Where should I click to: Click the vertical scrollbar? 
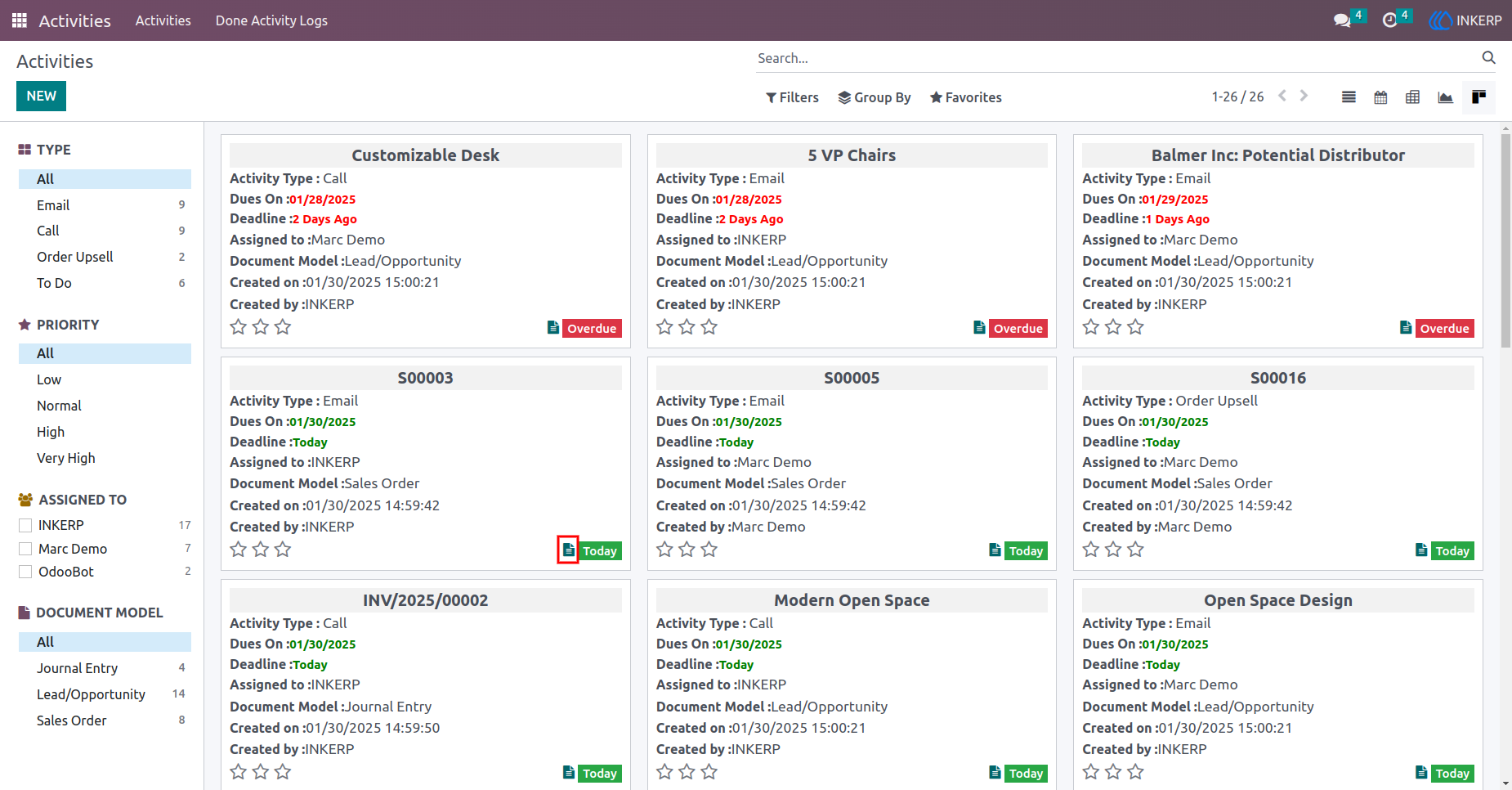(1505, 240)
